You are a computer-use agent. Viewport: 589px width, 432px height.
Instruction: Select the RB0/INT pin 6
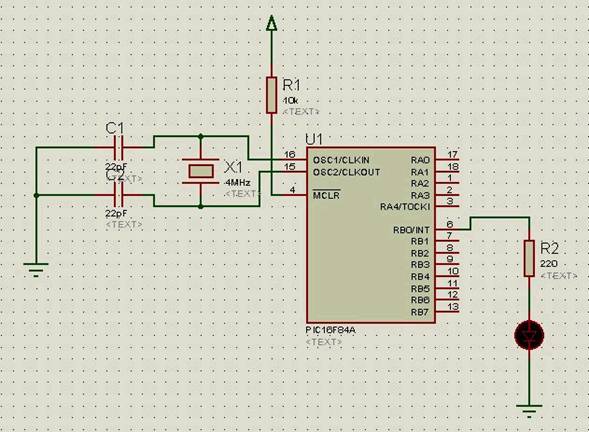click(447, 230)
